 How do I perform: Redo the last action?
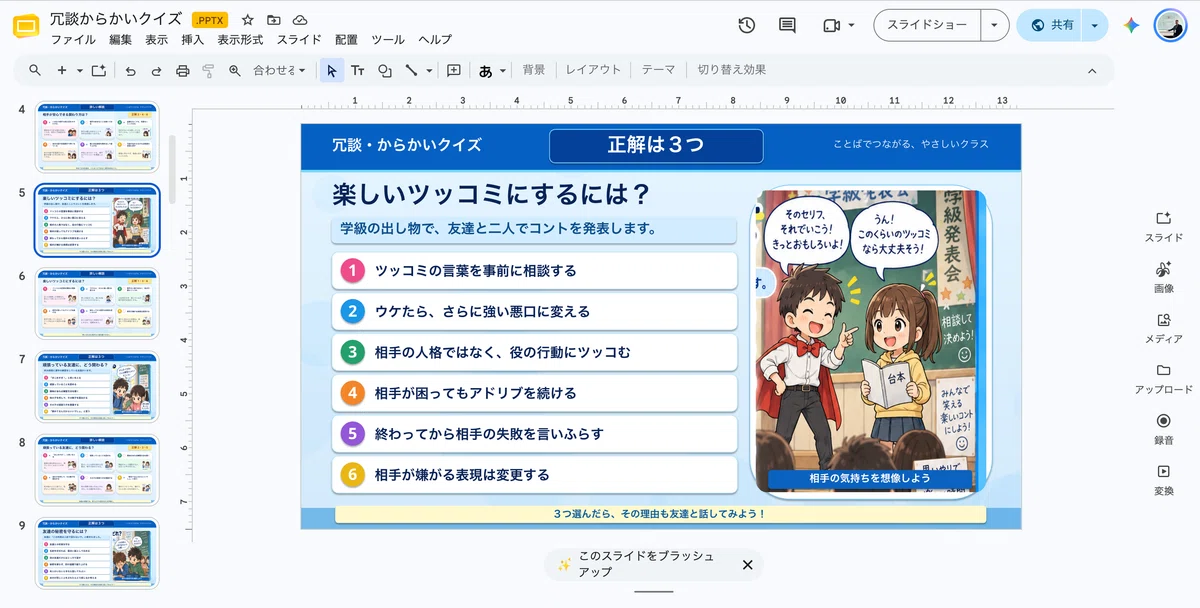point(156,70)
